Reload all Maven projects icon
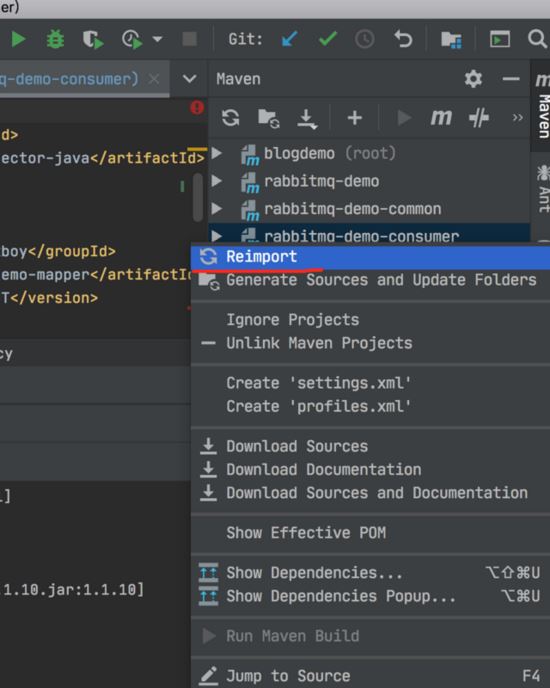This screenshot has width=550, height=688. tap(230, 118)
